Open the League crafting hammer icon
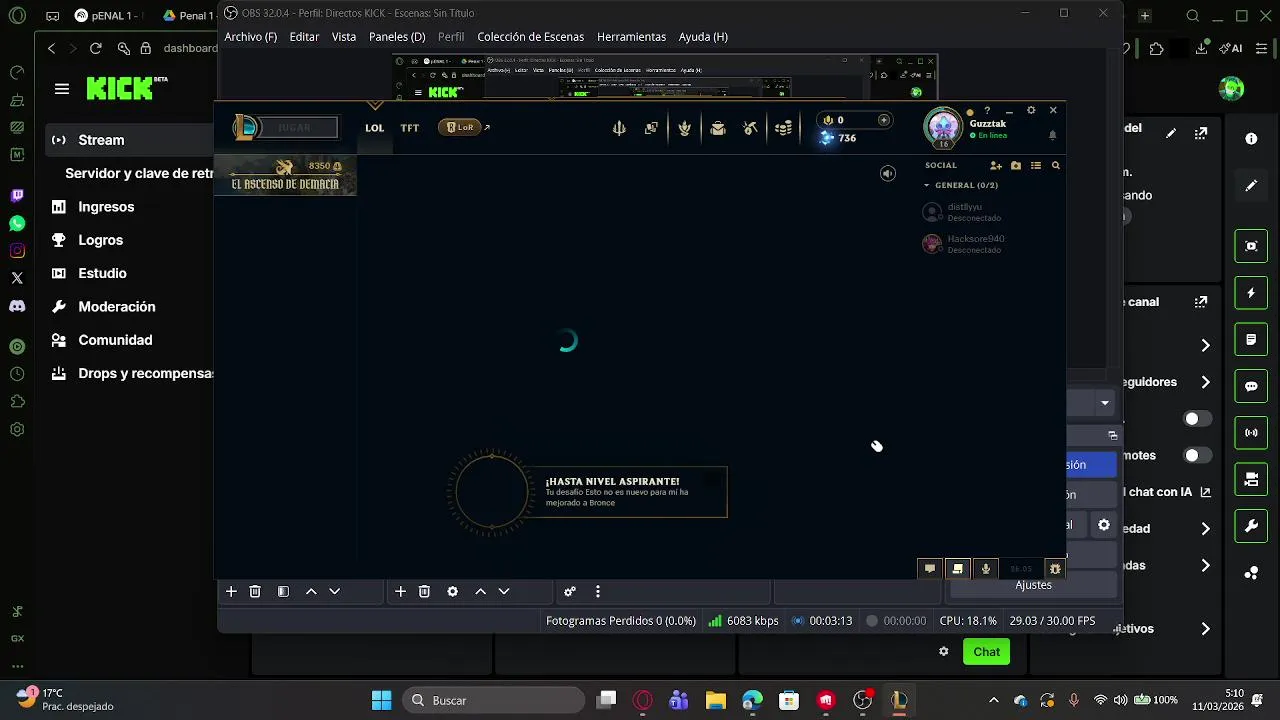This screenshot has height=720, width=1280. [750, 128]
